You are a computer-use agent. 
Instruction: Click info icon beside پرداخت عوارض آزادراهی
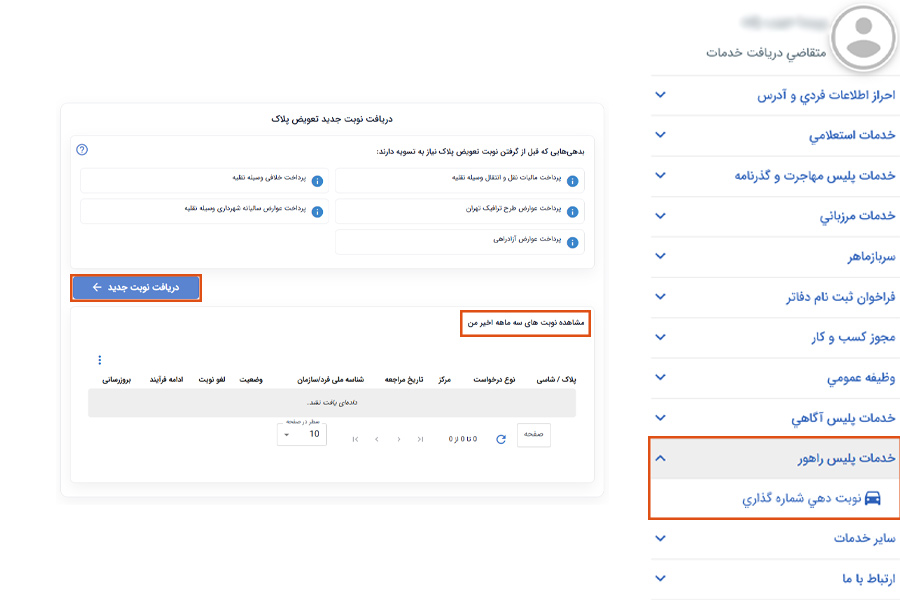(x=572, y=242)
